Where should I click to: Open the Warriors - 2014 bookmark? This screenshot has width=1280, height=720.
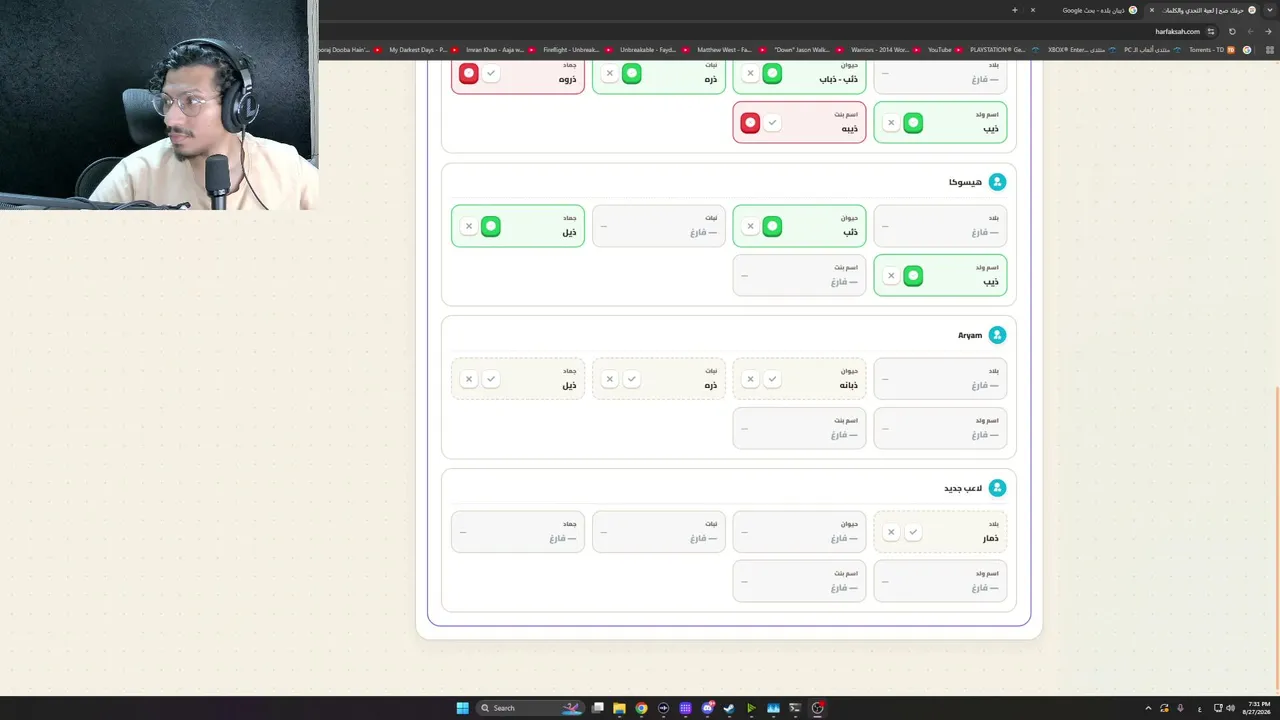click(x=884, y=49)
